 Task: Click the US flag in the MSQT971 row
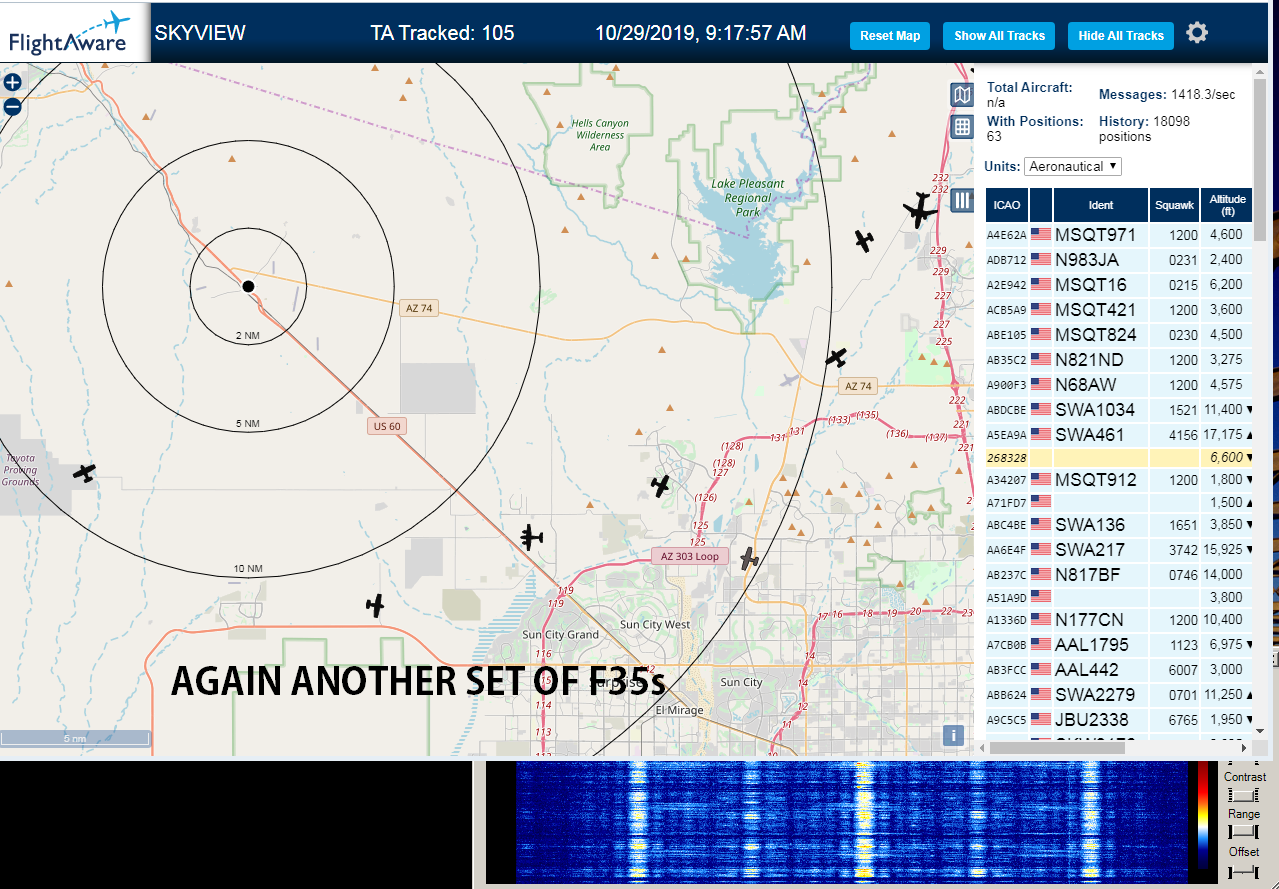1041,234
